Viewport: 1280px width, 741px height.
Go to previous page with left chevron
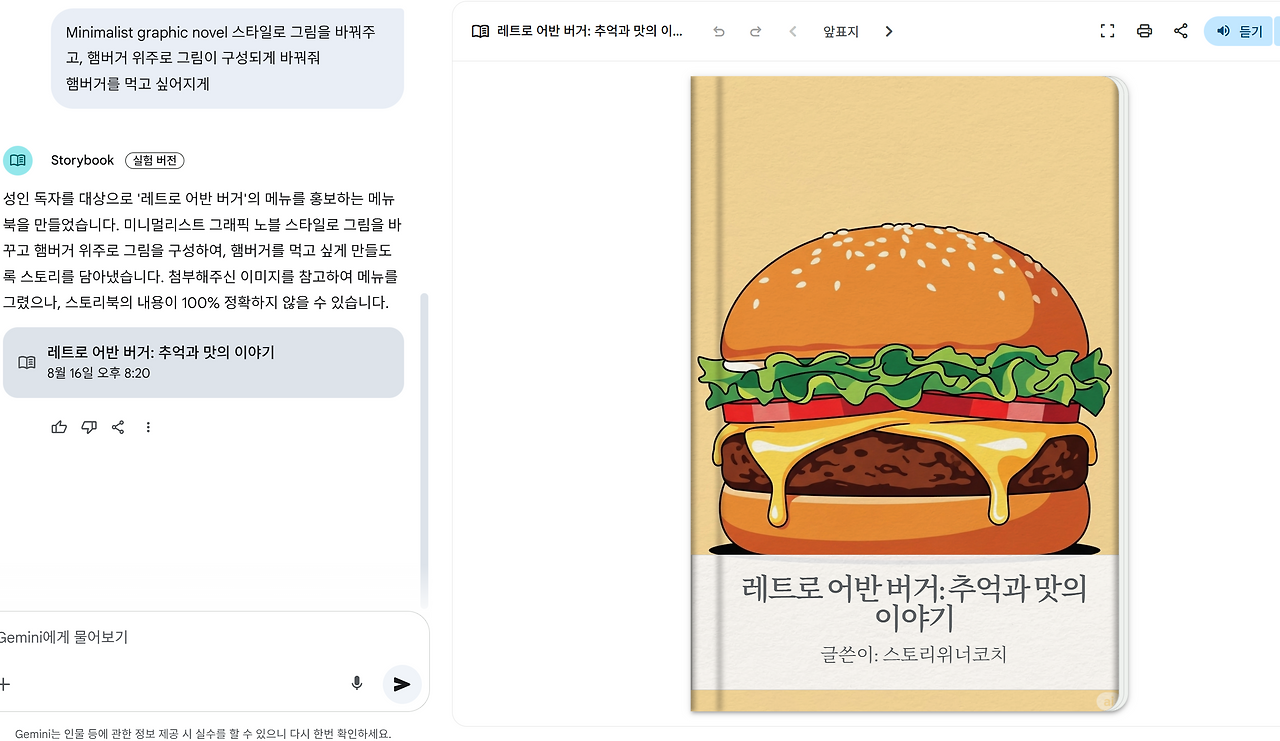click(793, 32)
